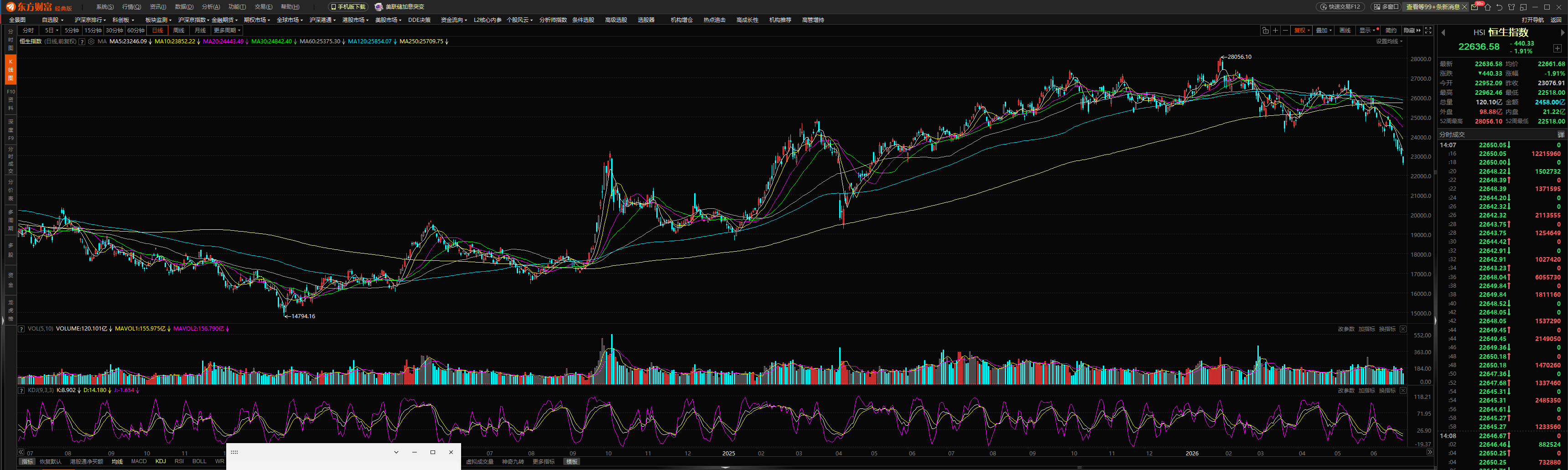Unlock the chart with the padlock icon
The image size is (1568, 470).
click(1266, 31)
